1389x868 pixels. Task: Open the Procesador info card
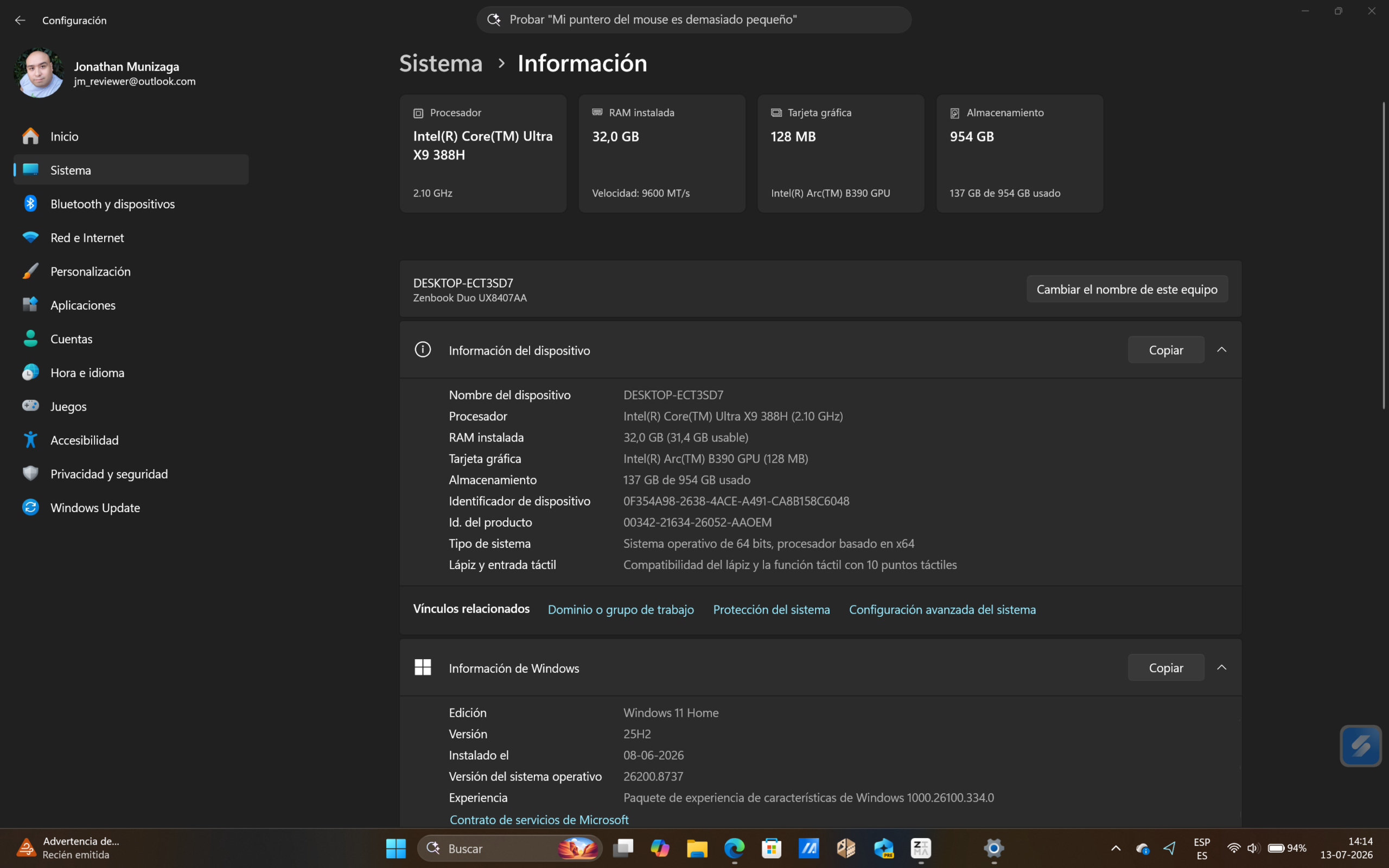tap(483, 154)
